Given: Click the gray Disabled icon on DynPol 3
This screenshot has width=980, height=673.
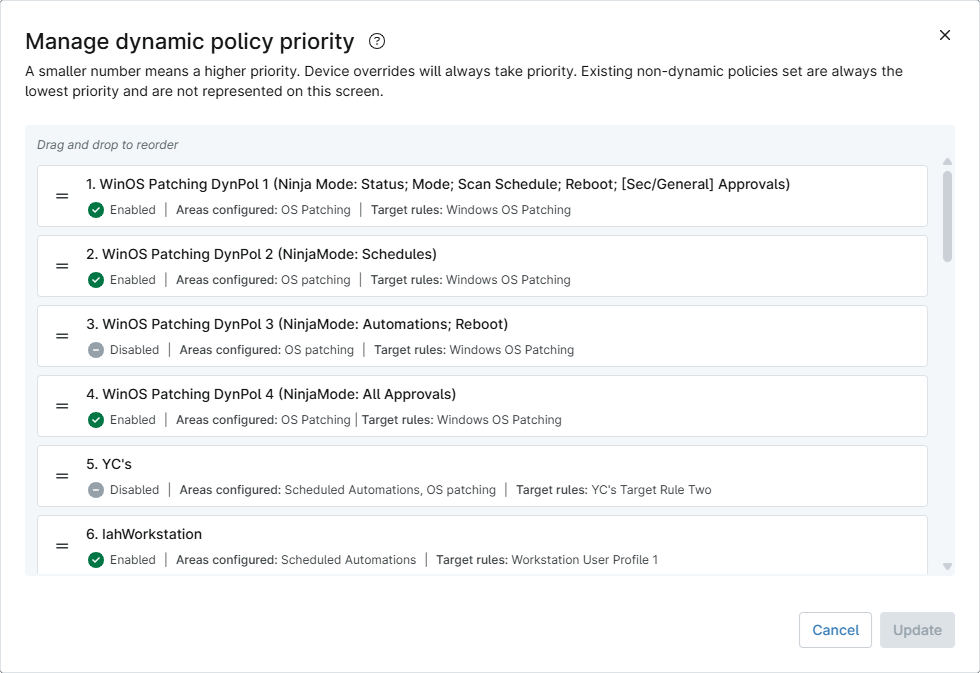Looking at the screenshot, I should pos(96,350).
